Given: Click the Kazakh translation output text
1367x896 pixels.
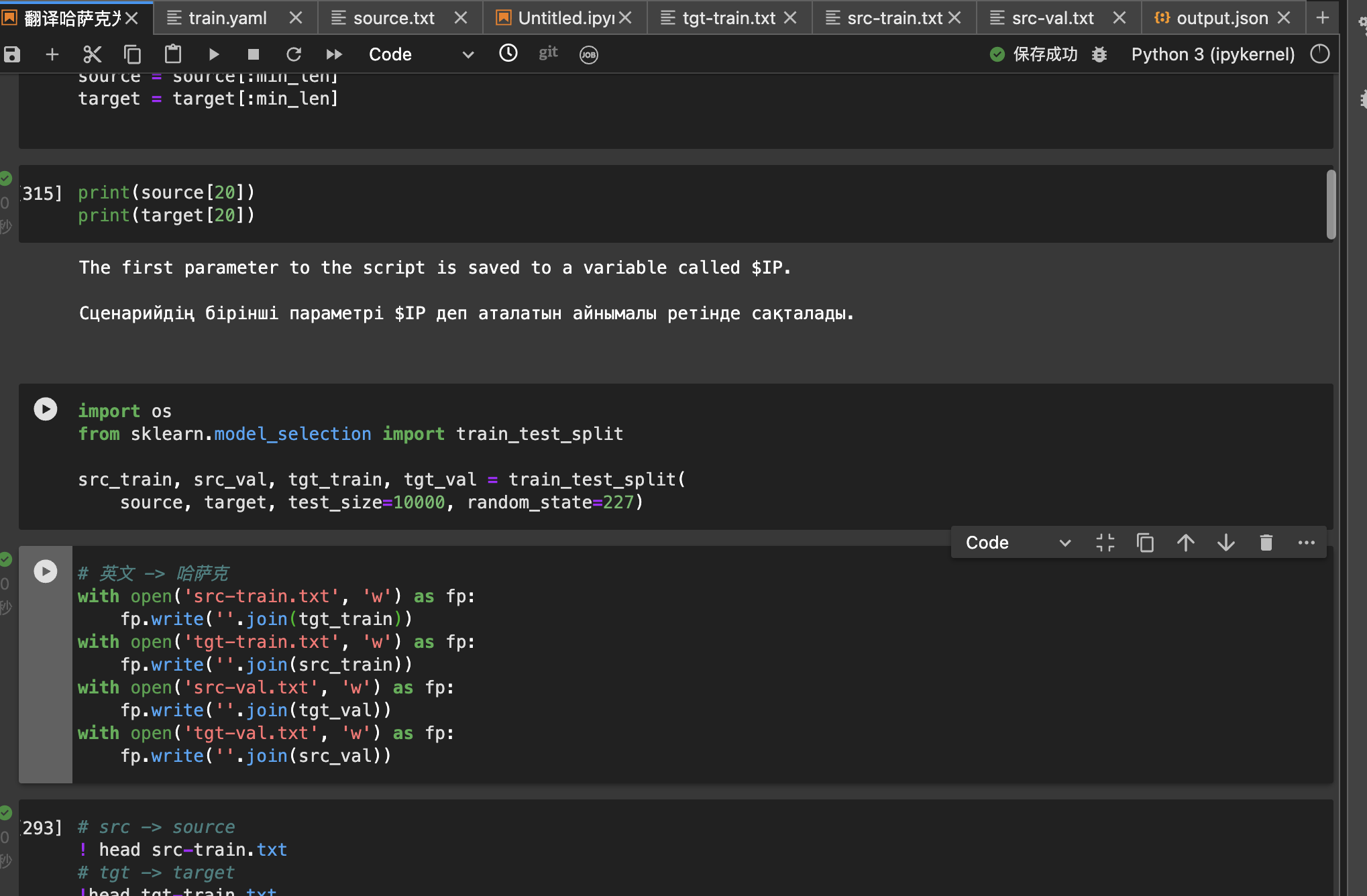Looking at the screenshot, I should pos(467,313).
